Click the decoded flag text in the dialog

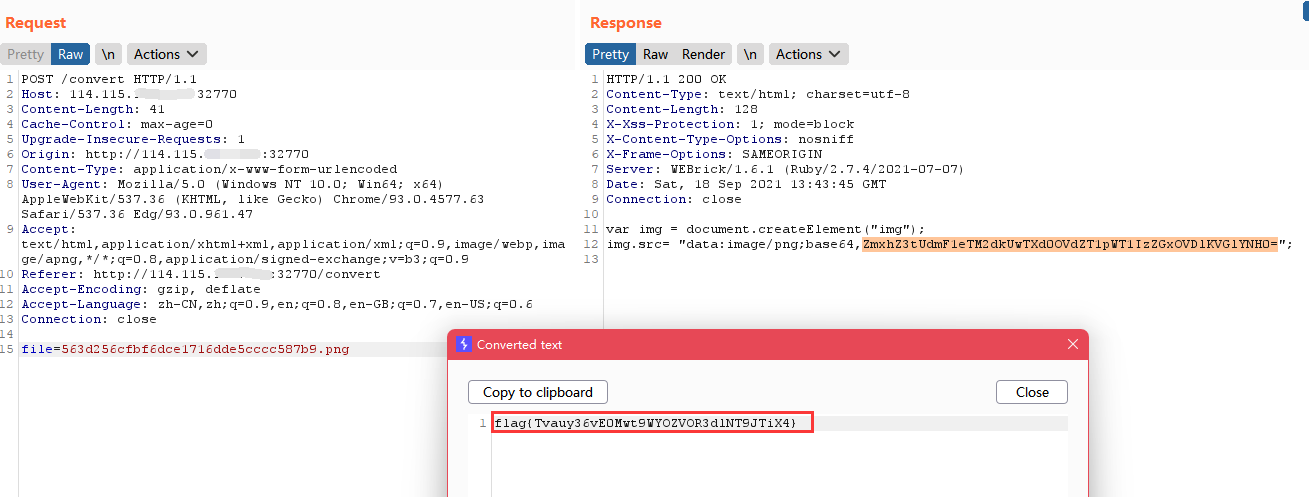pyautogui.click(x=645, y=423)
